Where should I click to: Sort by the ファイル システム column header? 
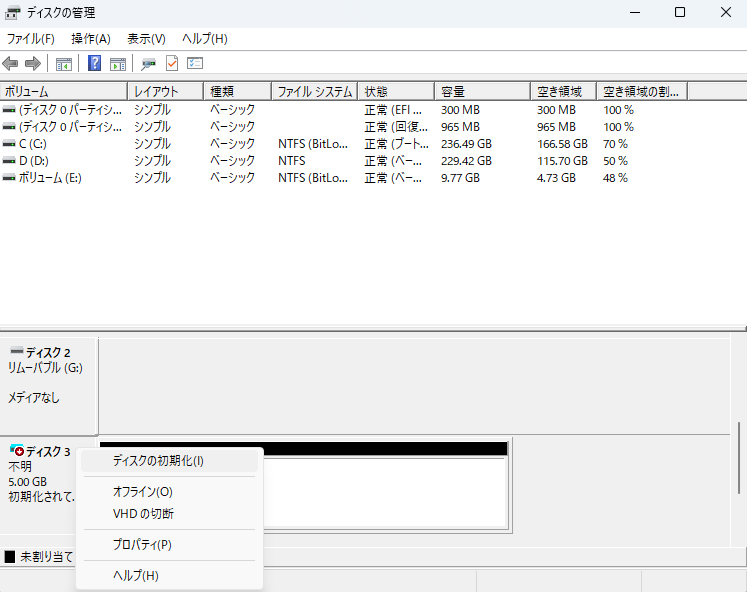[314, 91]
